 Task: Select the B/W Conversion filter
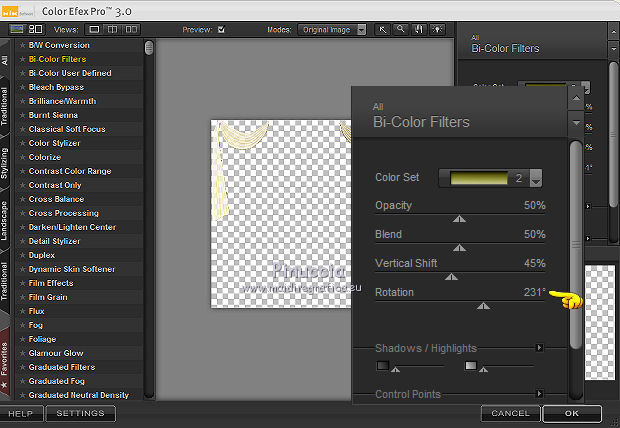59,45
